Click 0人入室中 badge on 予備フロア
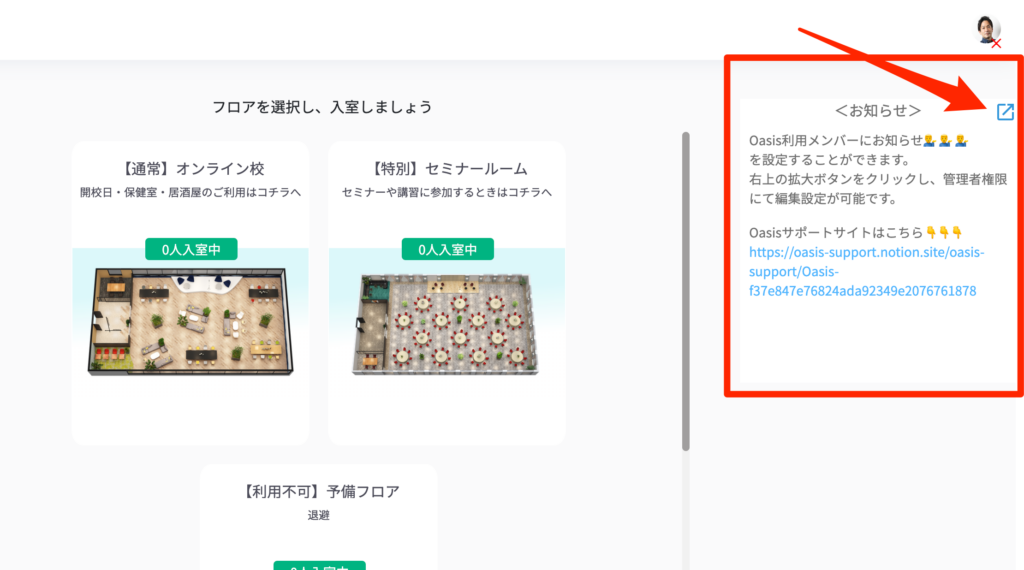Viewport: 1024px width, 570px height. 319,565
